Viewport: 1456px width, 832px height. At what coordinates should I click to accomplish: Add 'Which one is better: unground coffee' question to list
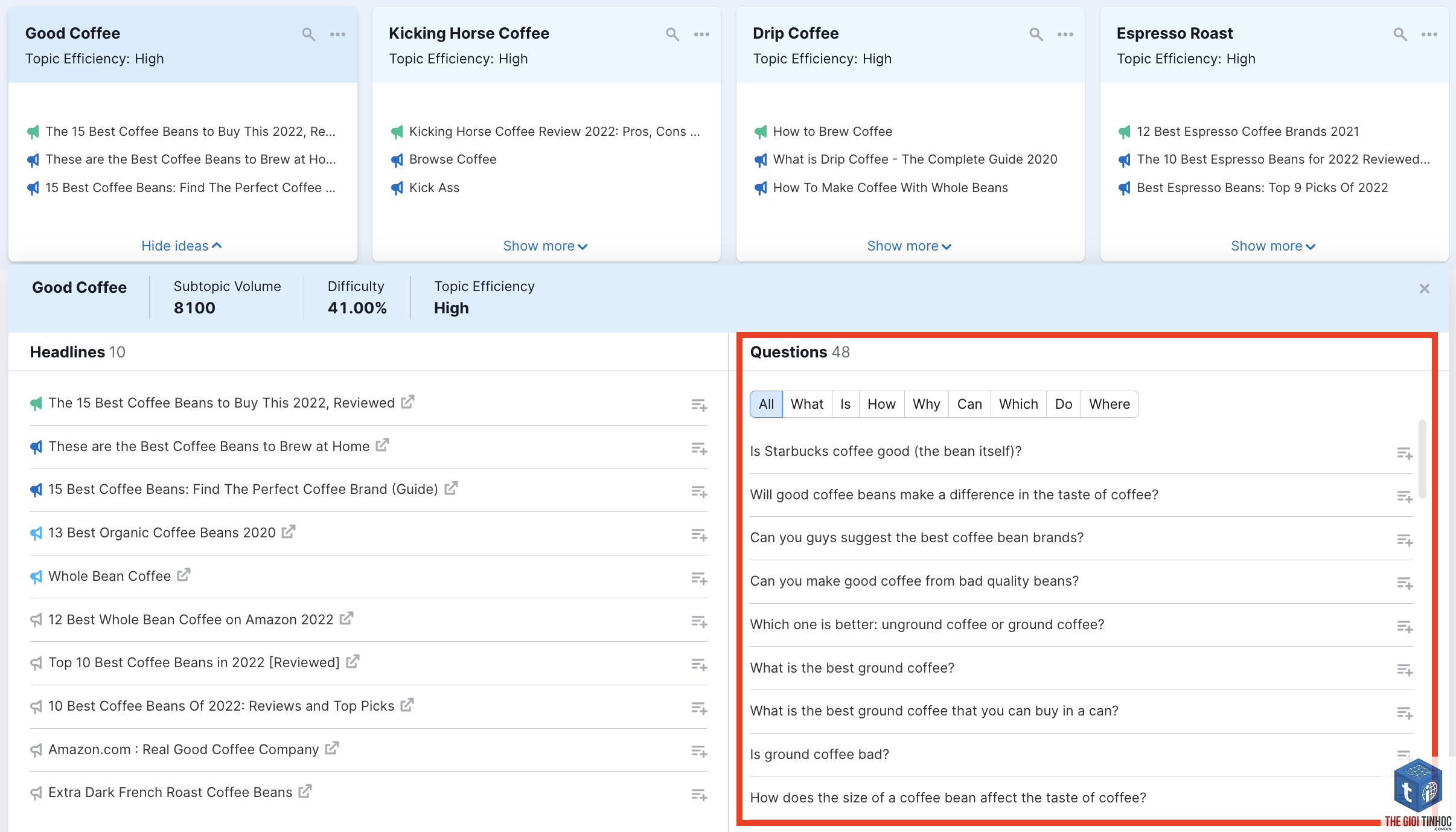[1405, 627]
